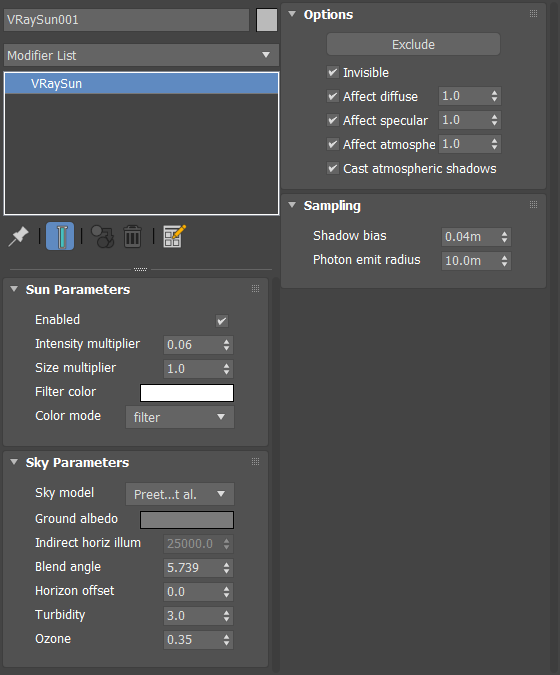560x675 pixels.
Task: Click Remove Modifier trash icon
Action: tap(132, 236)
